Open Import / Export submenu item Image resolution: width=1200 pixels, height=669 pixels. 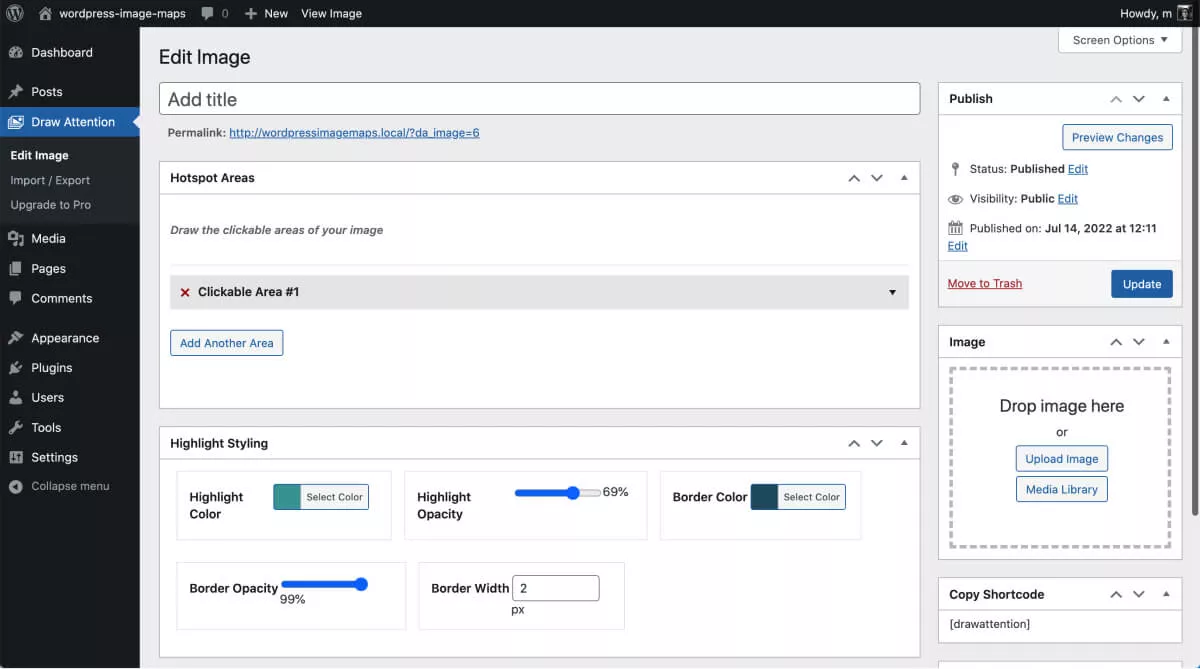(50, 180)
